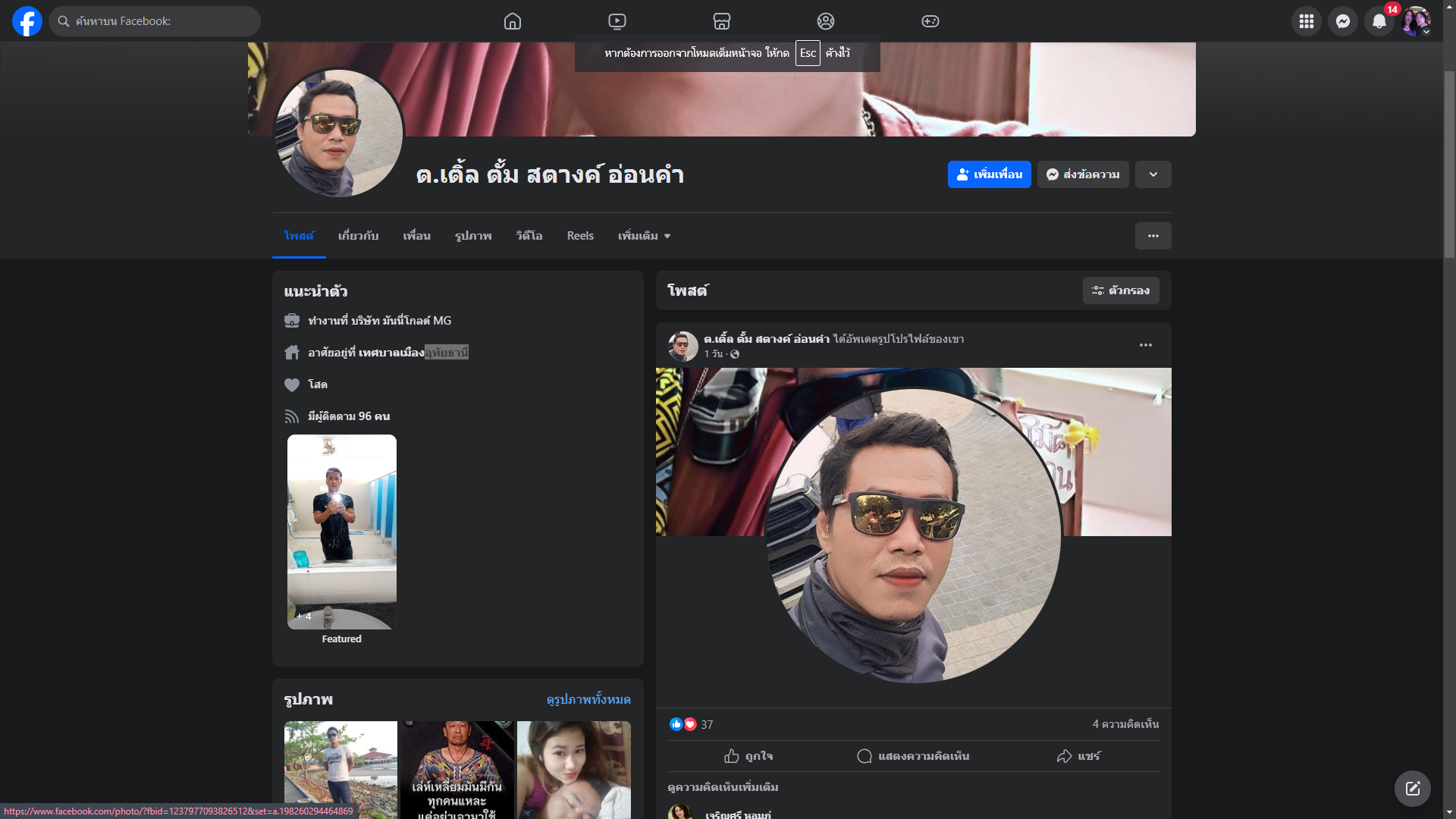
Task: Open the account menu profile avatar
Action: (1416, 21)
